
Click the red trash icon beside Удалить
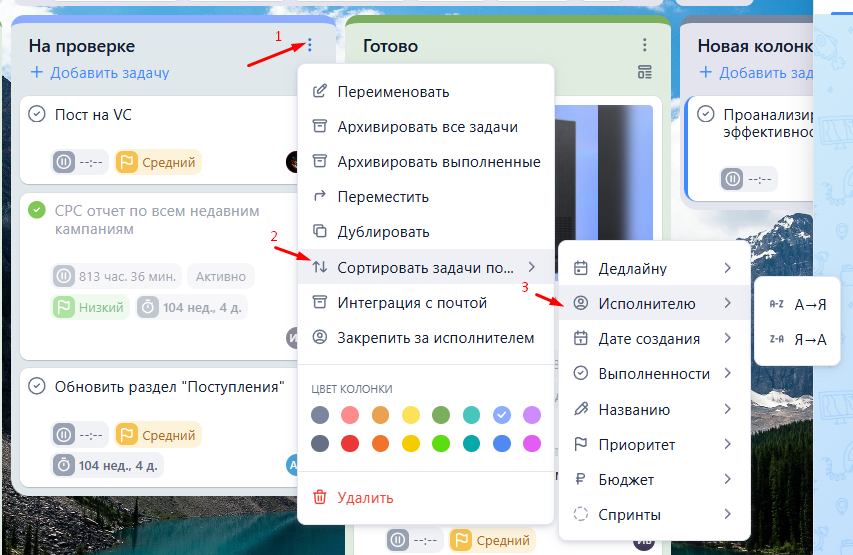(x=320, y=497)
